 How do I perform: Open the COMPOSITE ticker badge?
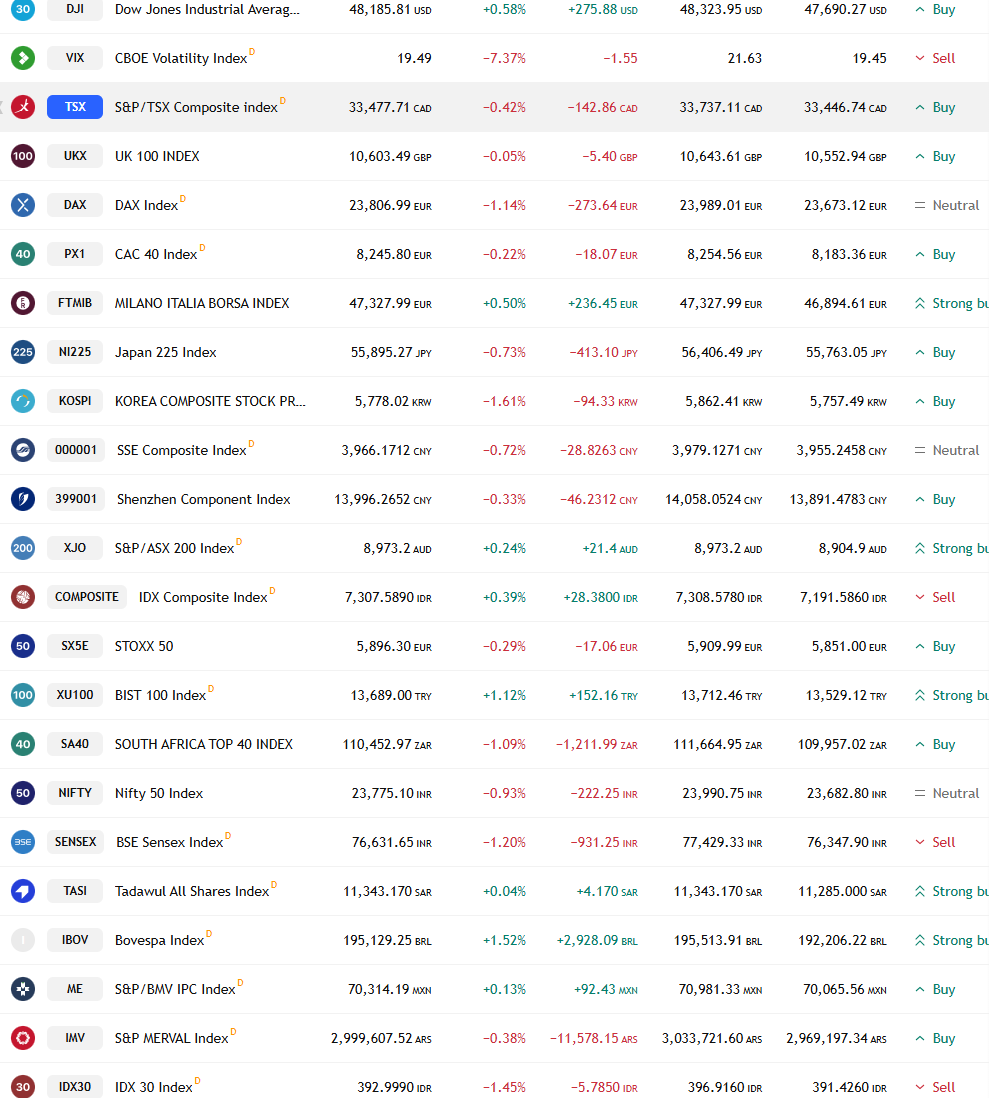tap(87, 597)
